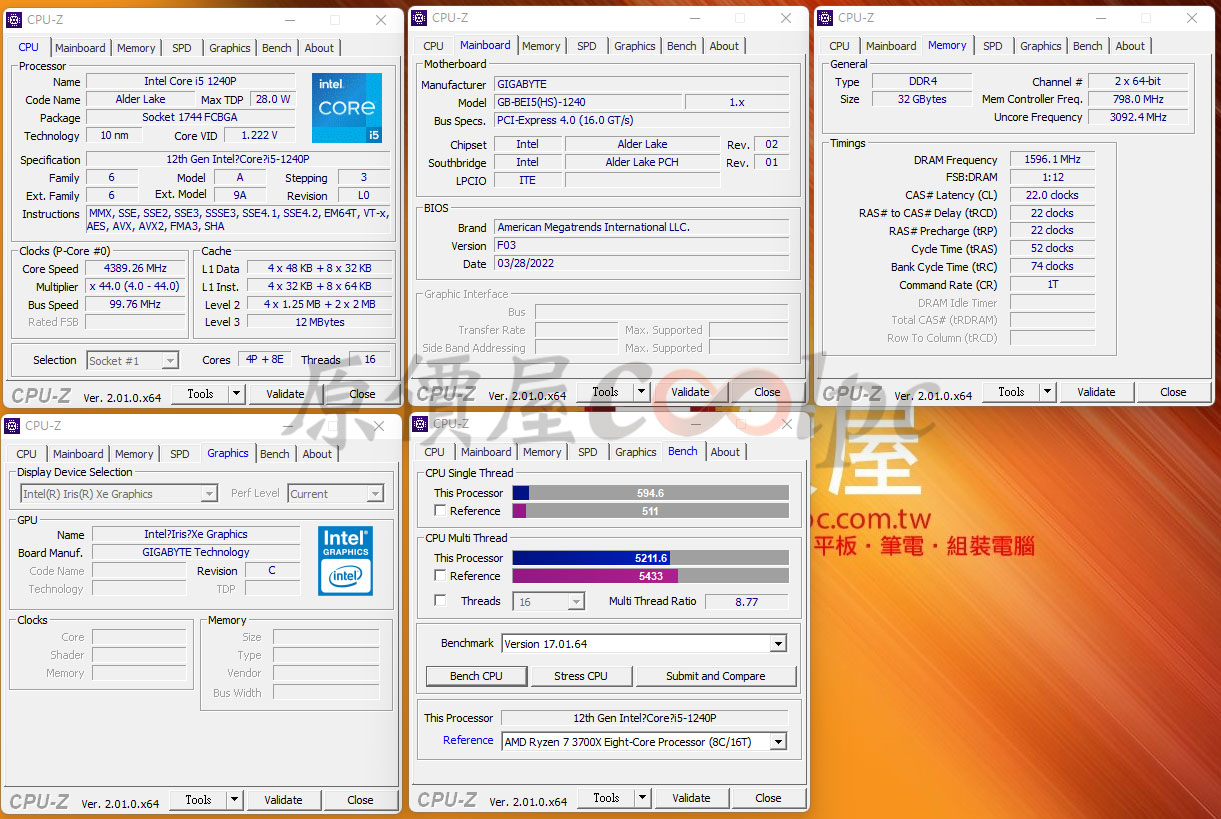Open the Tools dropdown arrow in the Mainboard window

coord(642,392)
